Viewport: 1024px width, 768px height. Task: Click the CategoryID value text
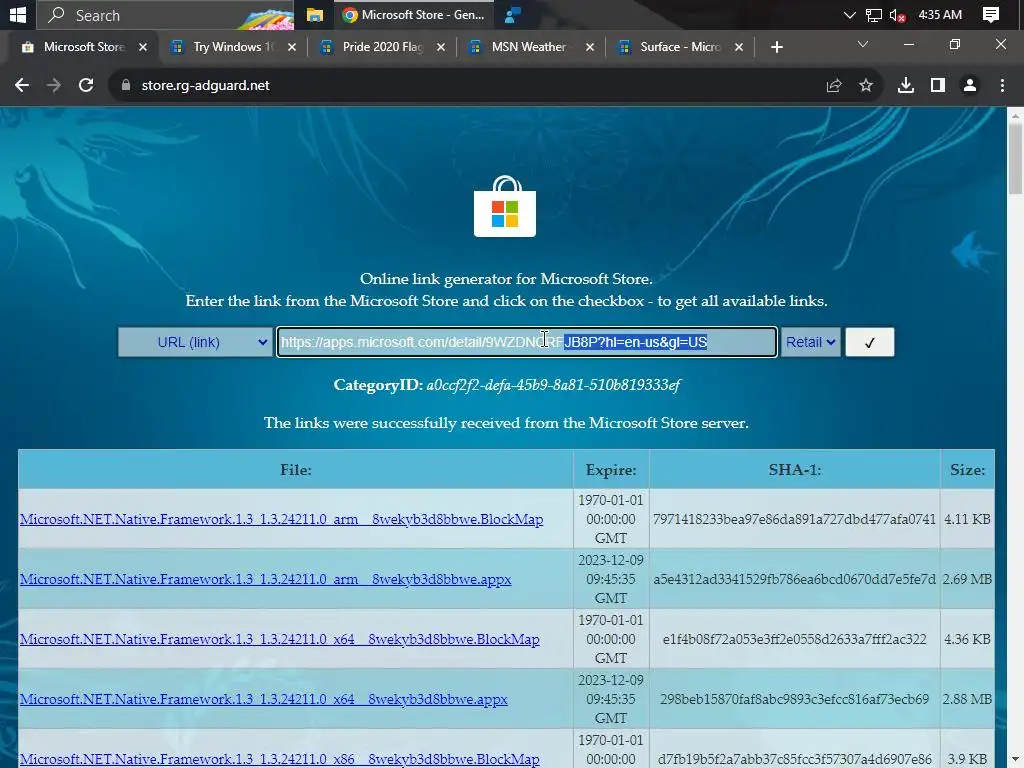pos(553,385)
